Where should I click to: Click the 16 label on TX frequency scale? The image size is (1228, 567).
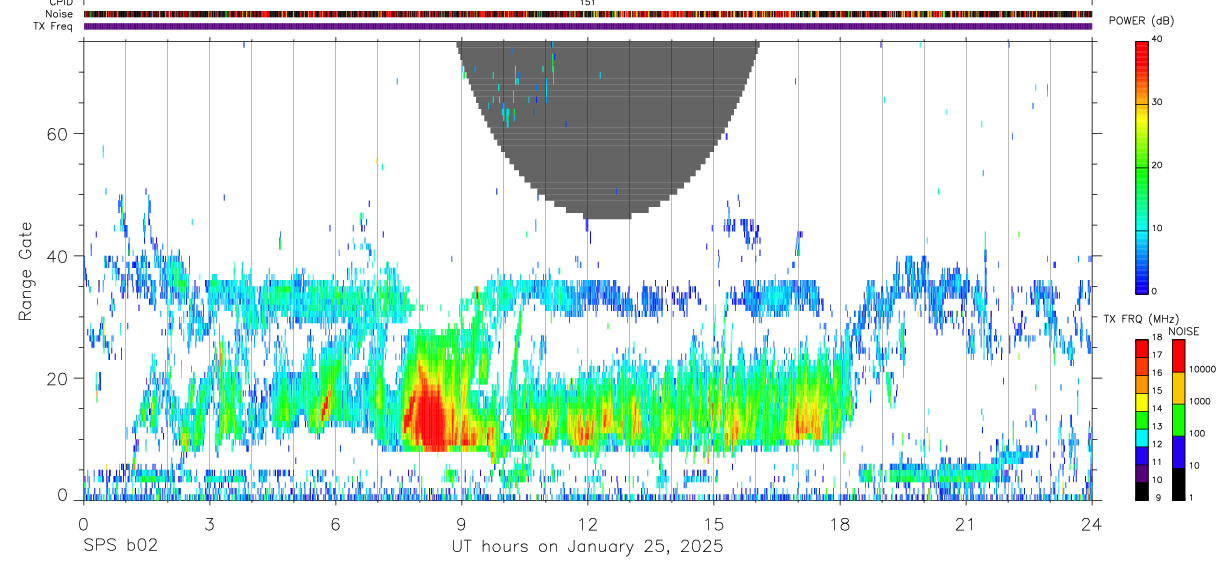pyautogui.click(x=1157, y=372)
